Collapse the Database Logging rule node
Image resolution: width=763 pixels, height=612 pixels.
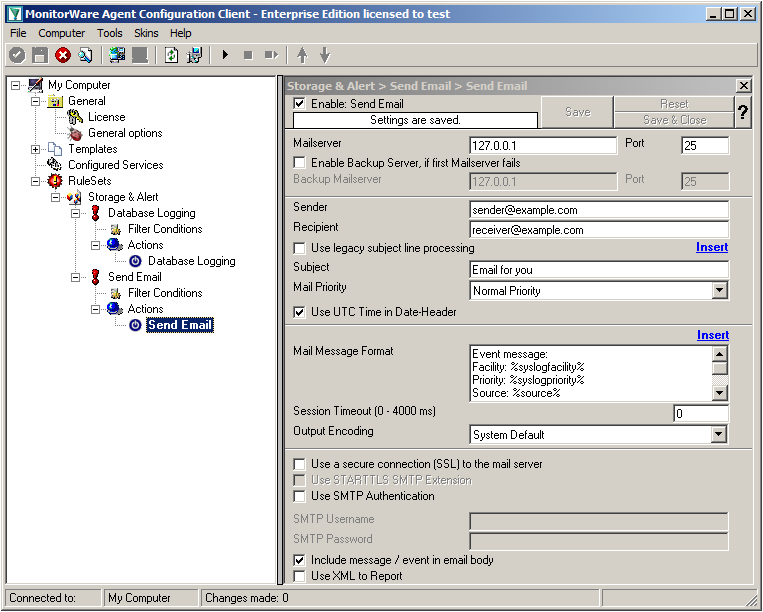click(x=75, y=213)
